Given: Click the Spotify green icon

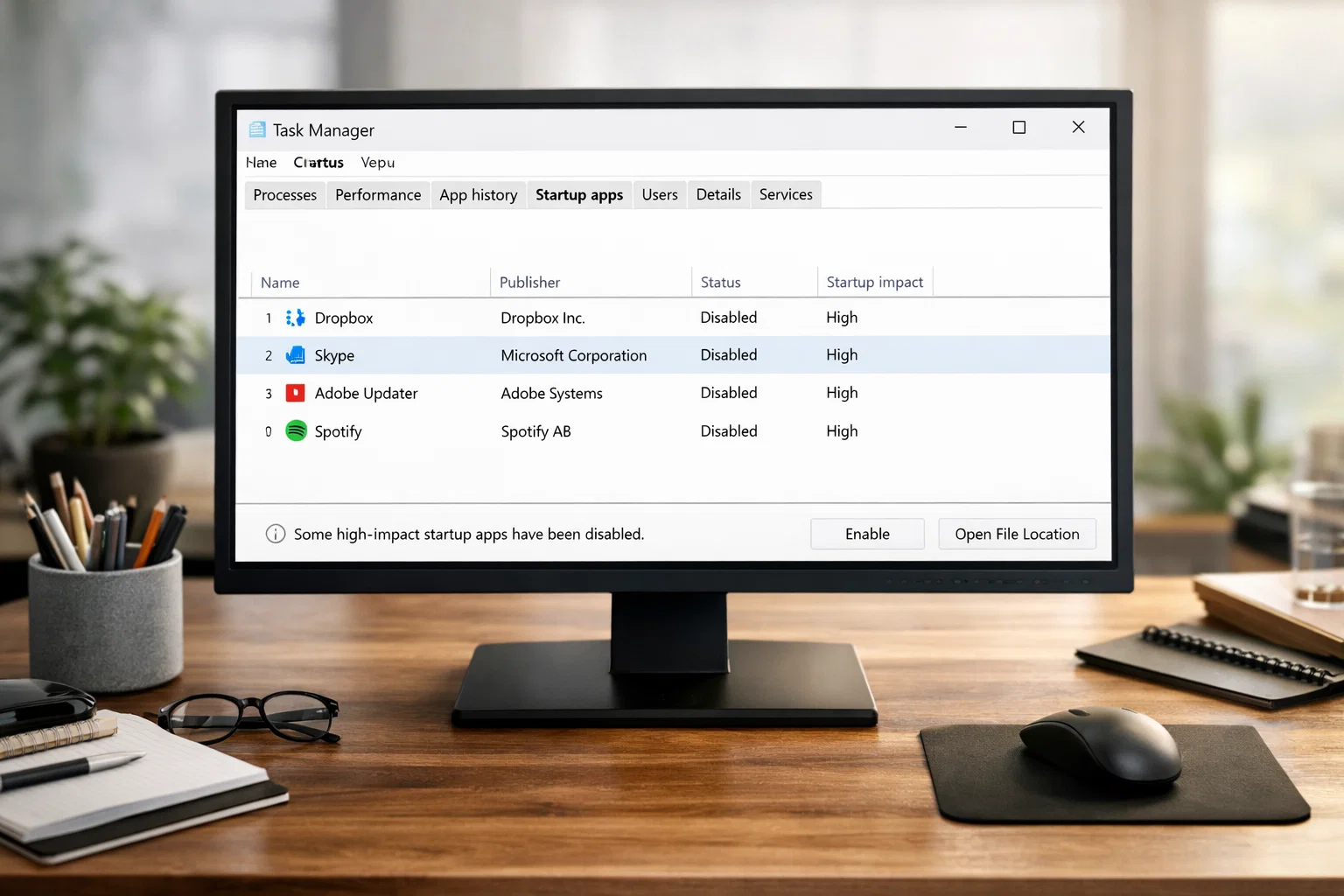Looking at the screenshot, I should pyautogui.click(x=297, y=430).
